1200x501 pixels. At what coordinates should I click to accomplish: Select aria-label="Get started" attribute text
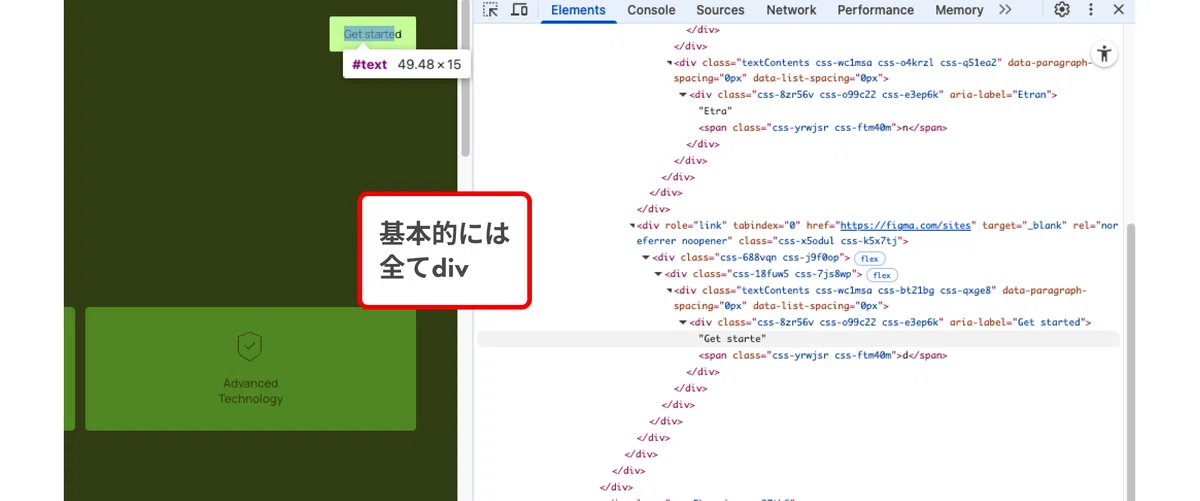point(1017,323)
